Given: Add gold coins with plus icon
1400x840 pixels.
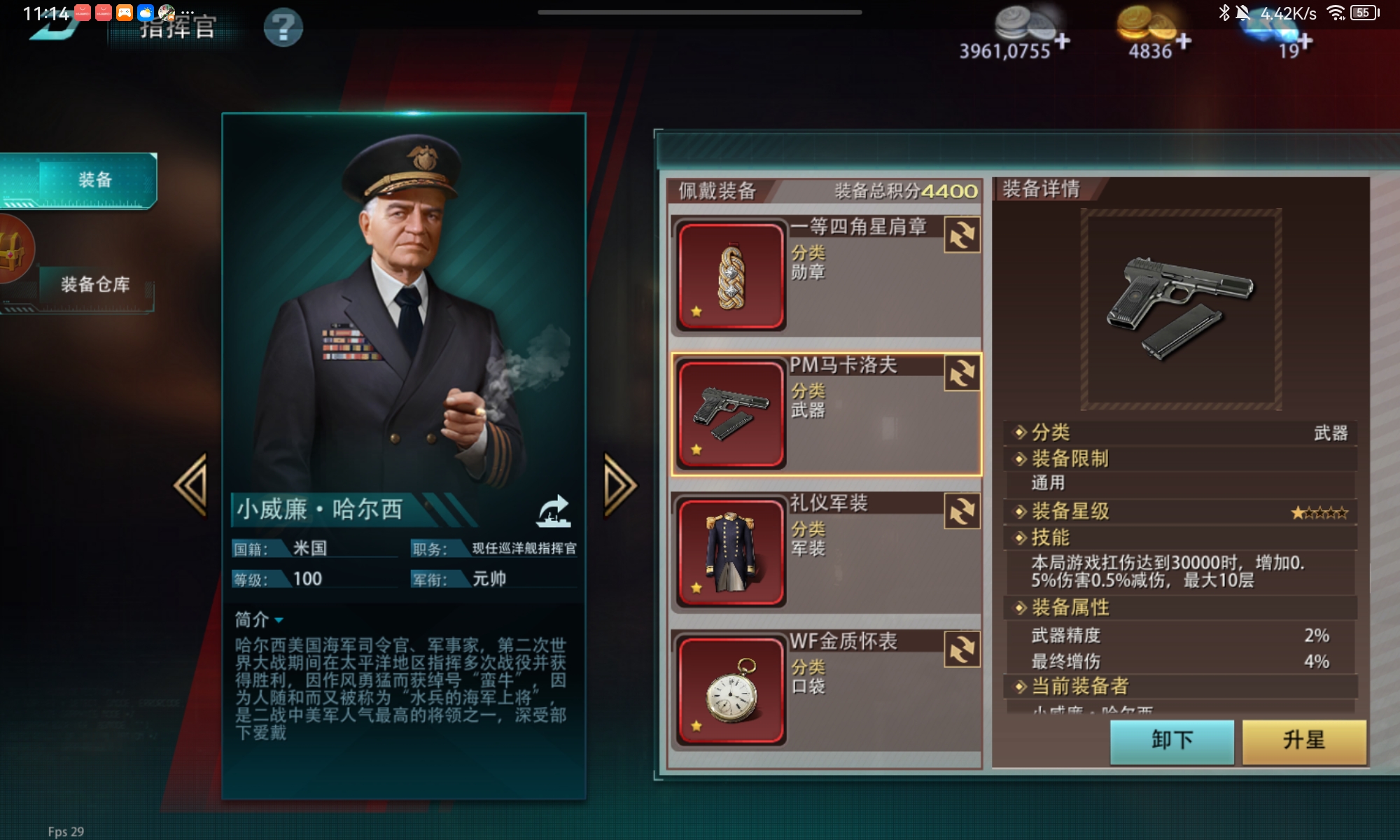Looking at the screenshot, I should [1183, 41].
